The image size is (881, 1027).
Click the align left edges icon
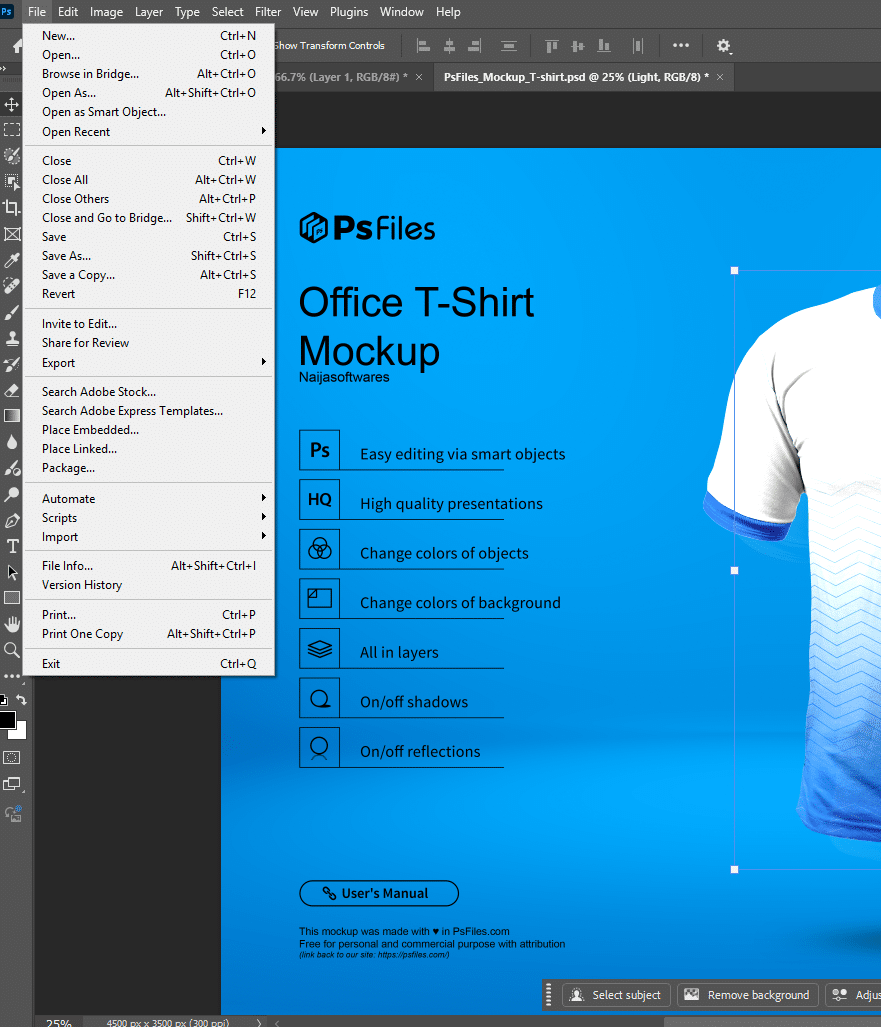(423, 46)
